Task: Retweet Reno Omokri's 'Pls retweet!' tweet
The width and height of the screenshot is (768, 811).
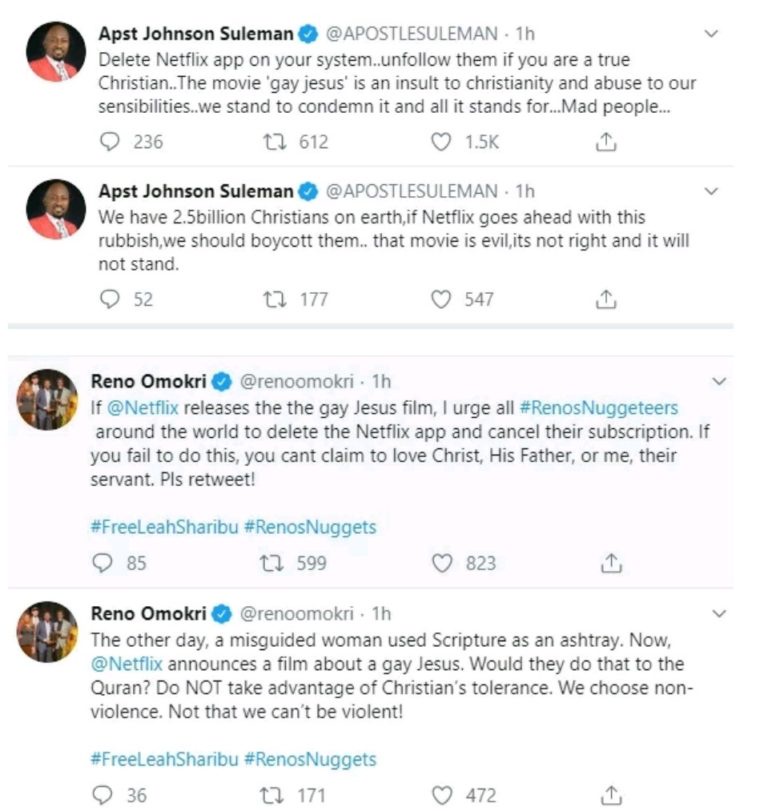Action: coord(273,563)
